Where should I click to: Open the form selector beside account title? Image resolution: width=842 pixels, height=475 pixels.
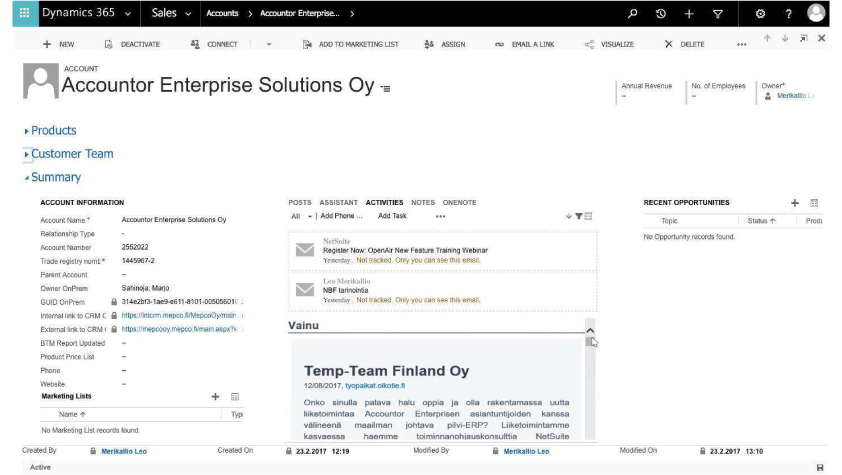coord(386,88)
